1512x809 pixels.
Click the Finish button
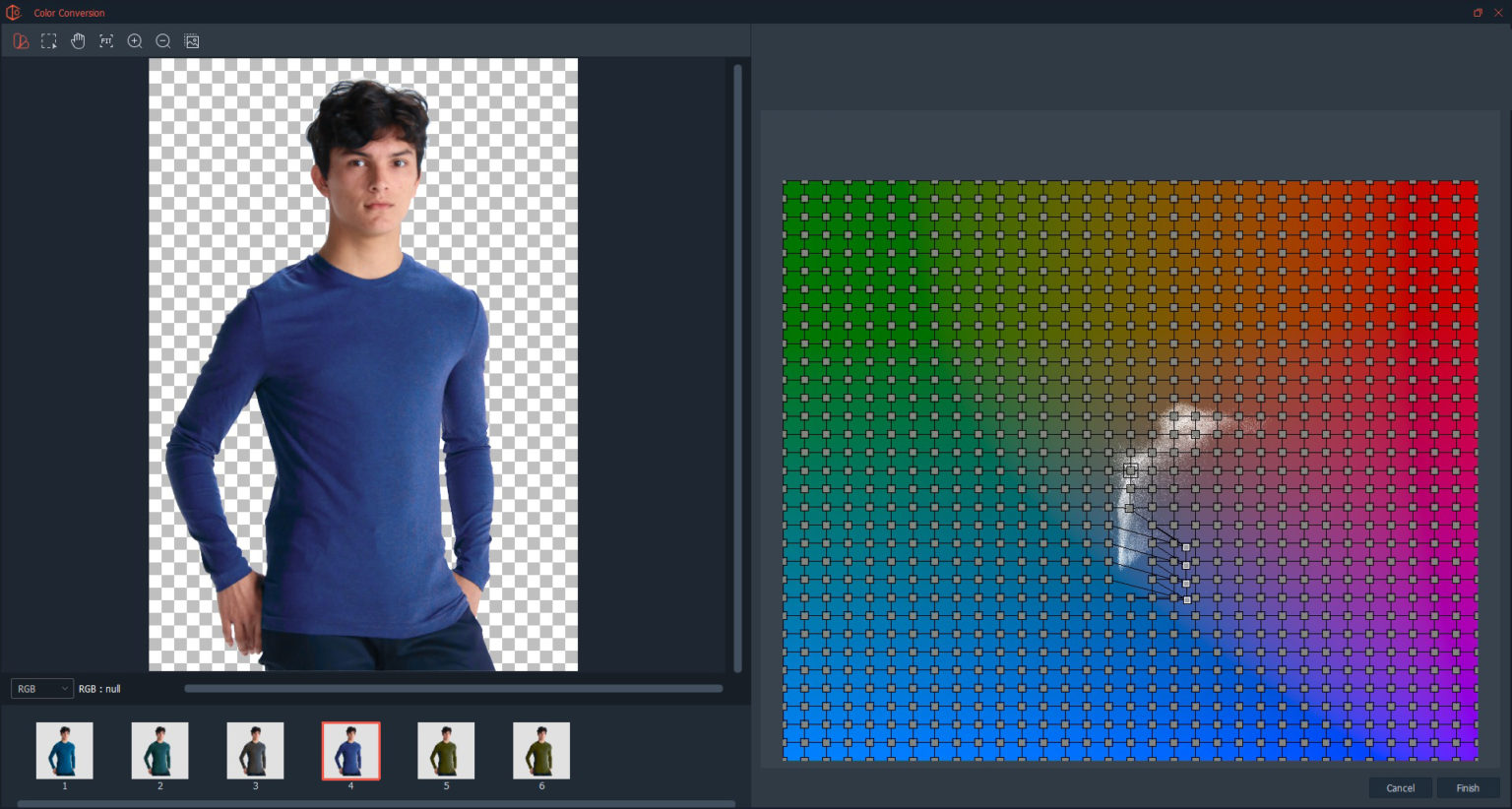1468,787
